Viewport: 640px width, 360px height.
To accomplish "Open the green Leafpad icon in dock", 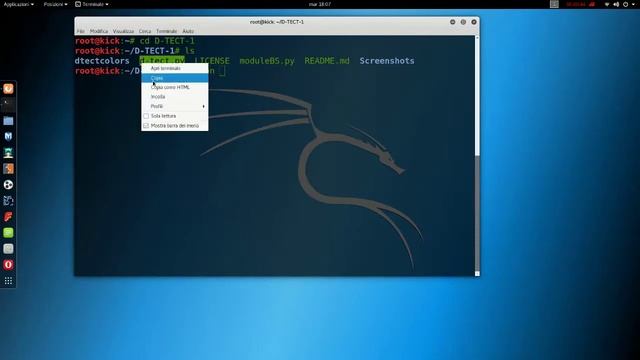I will pyautogui.click(x=8, y=233).
